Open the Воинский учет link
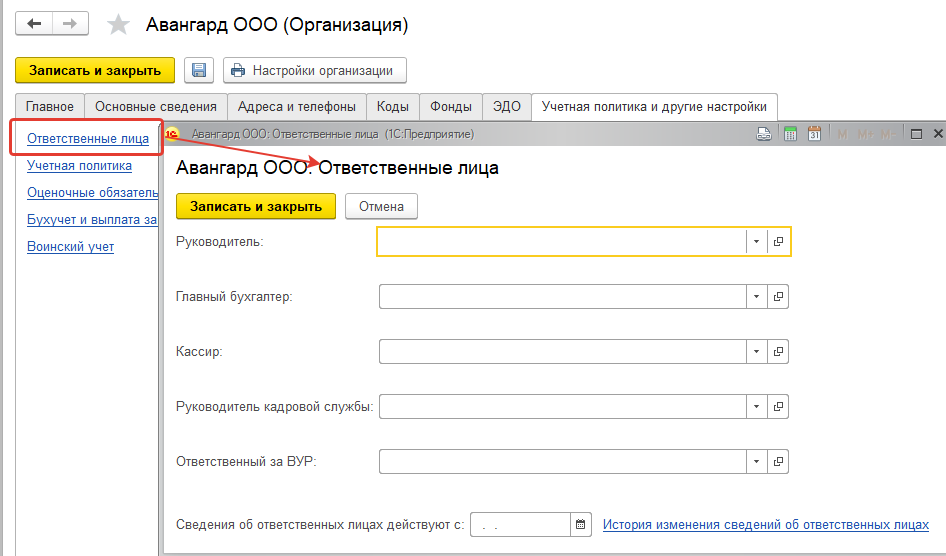The height and width of the screenshot is (556, 946). 70,246
